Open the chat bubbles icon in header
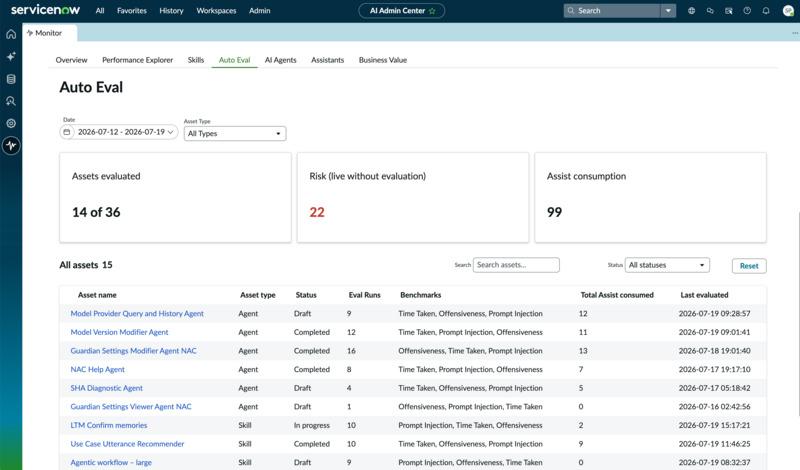This screenshot has height=470, width=800. click(x=710, y=11)
